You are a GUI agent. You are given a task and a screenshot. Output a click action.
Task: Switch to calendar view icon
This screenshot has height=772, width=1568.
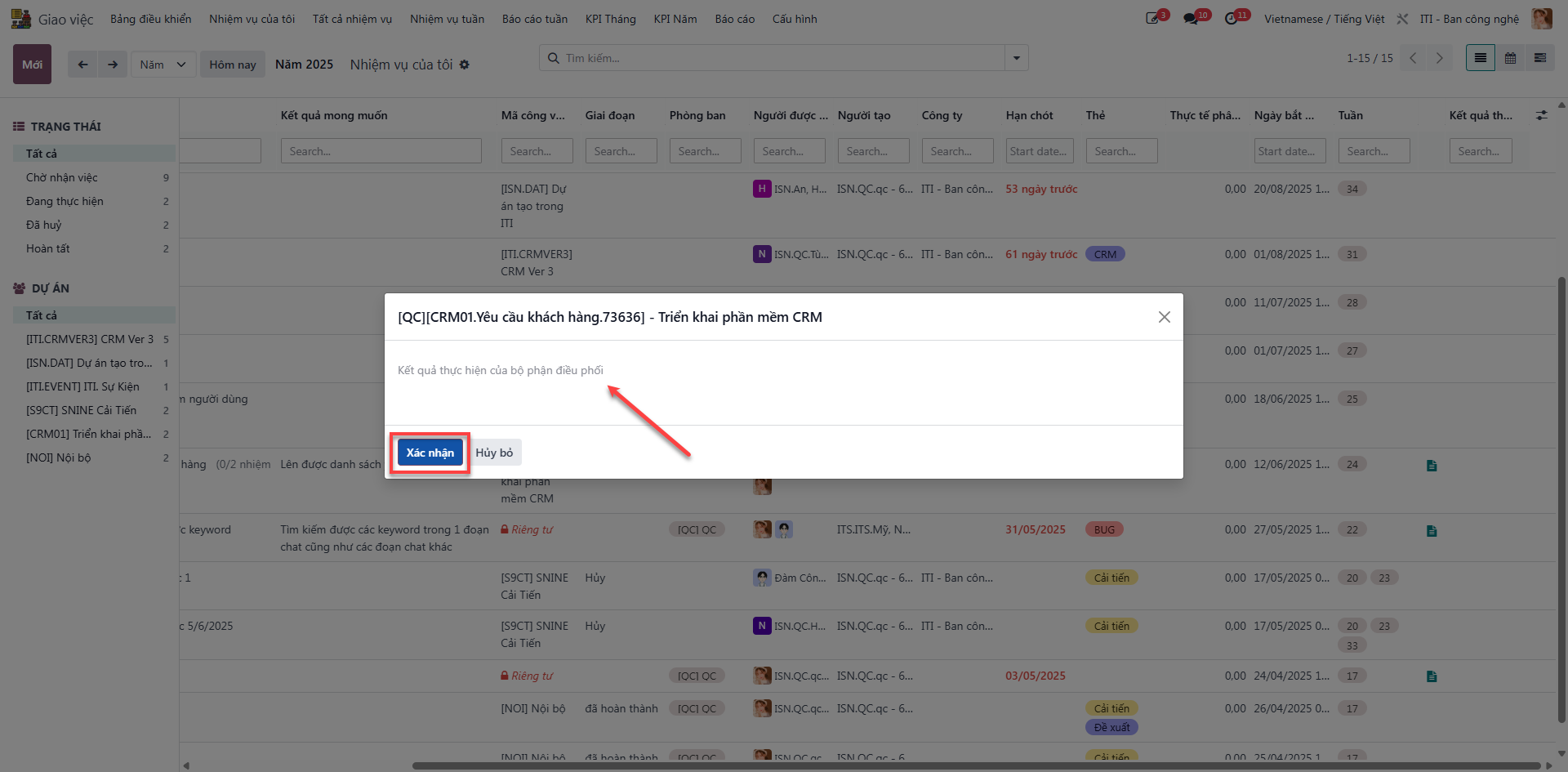tap(1510, 58)
